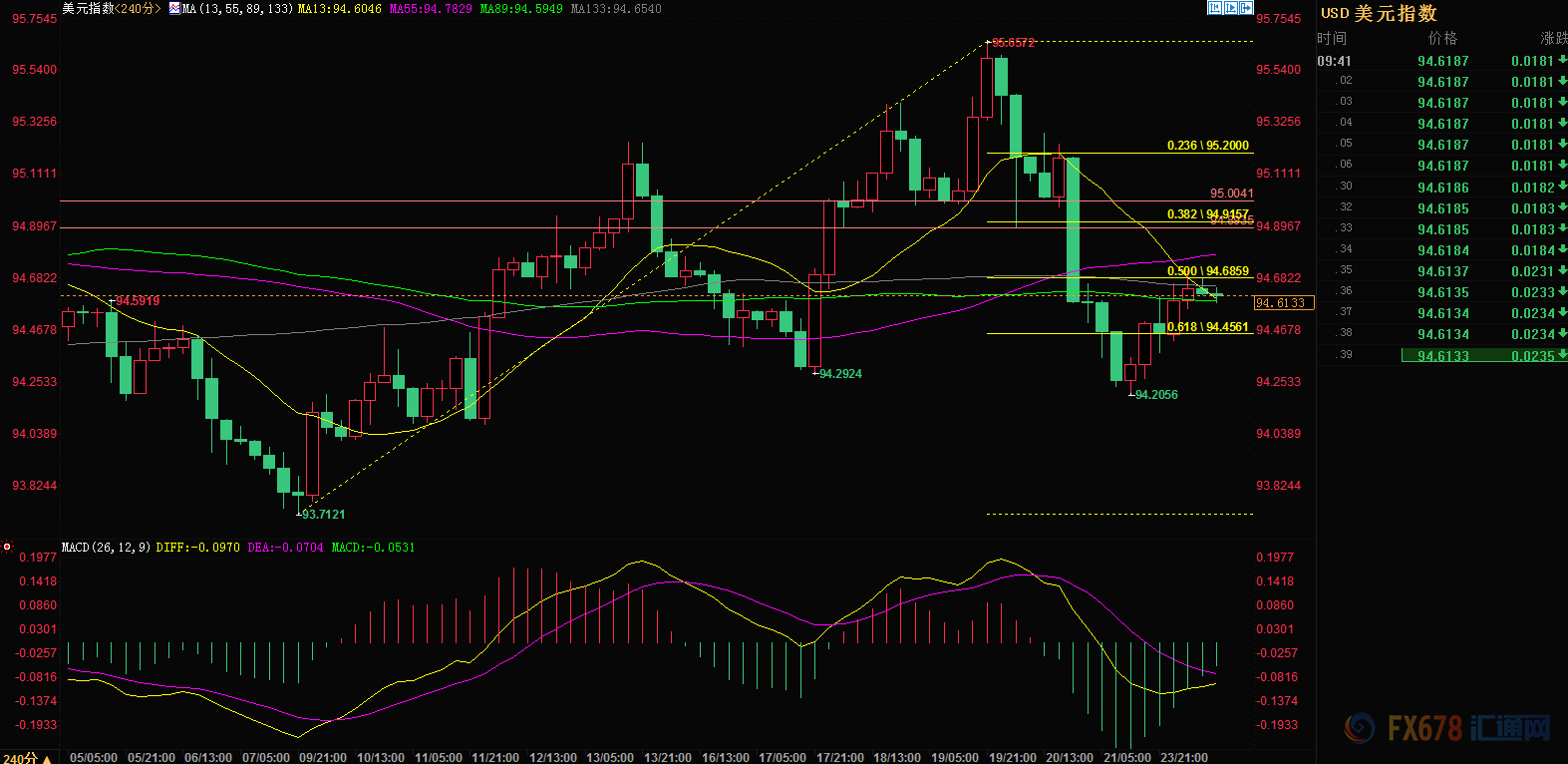
Task: Select the MA13:94.6046 value label
Action: [x=339, y=8]
